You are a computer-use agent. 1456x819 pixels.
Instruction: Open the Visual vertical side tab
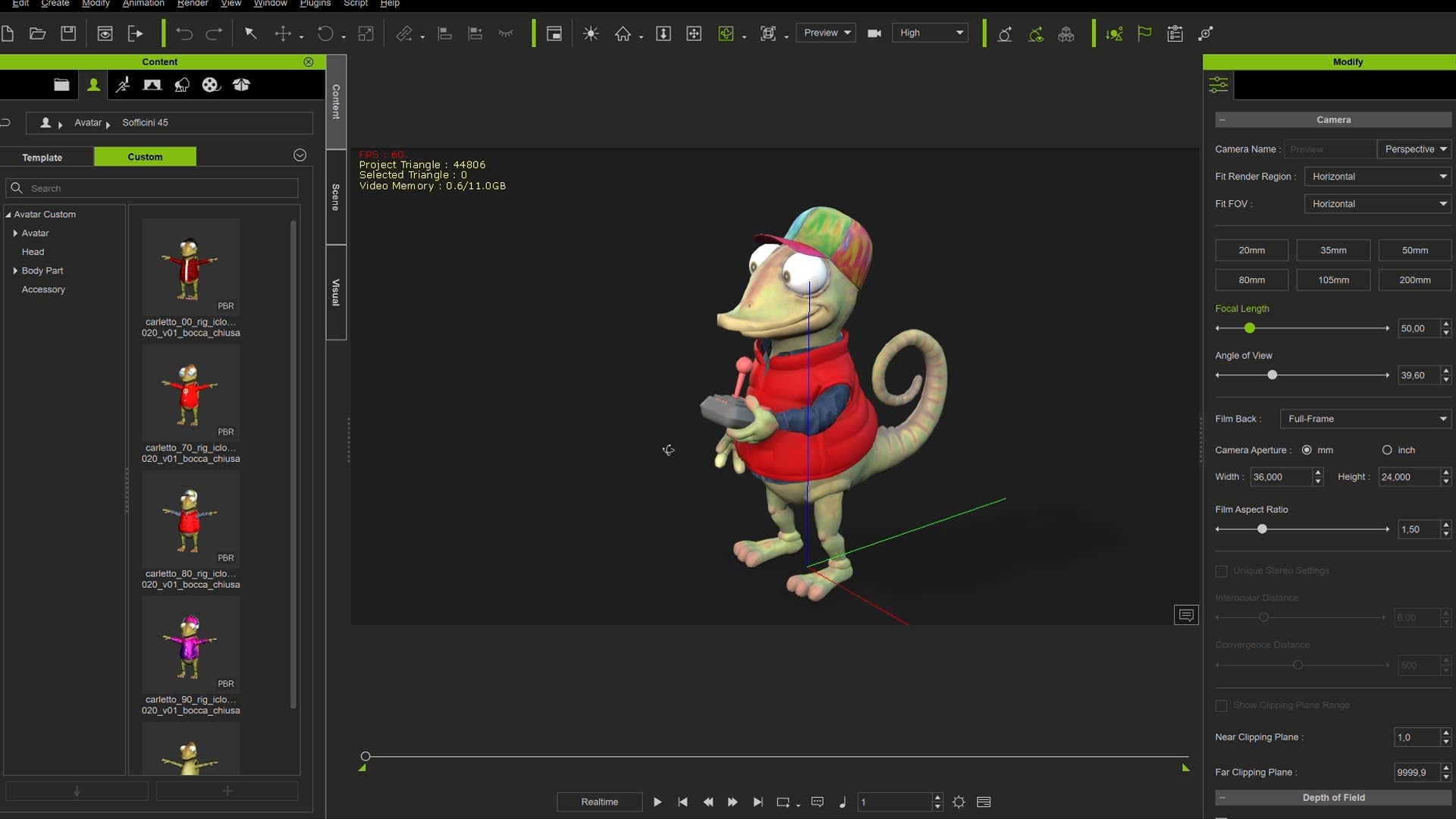[x=336, y=293]
